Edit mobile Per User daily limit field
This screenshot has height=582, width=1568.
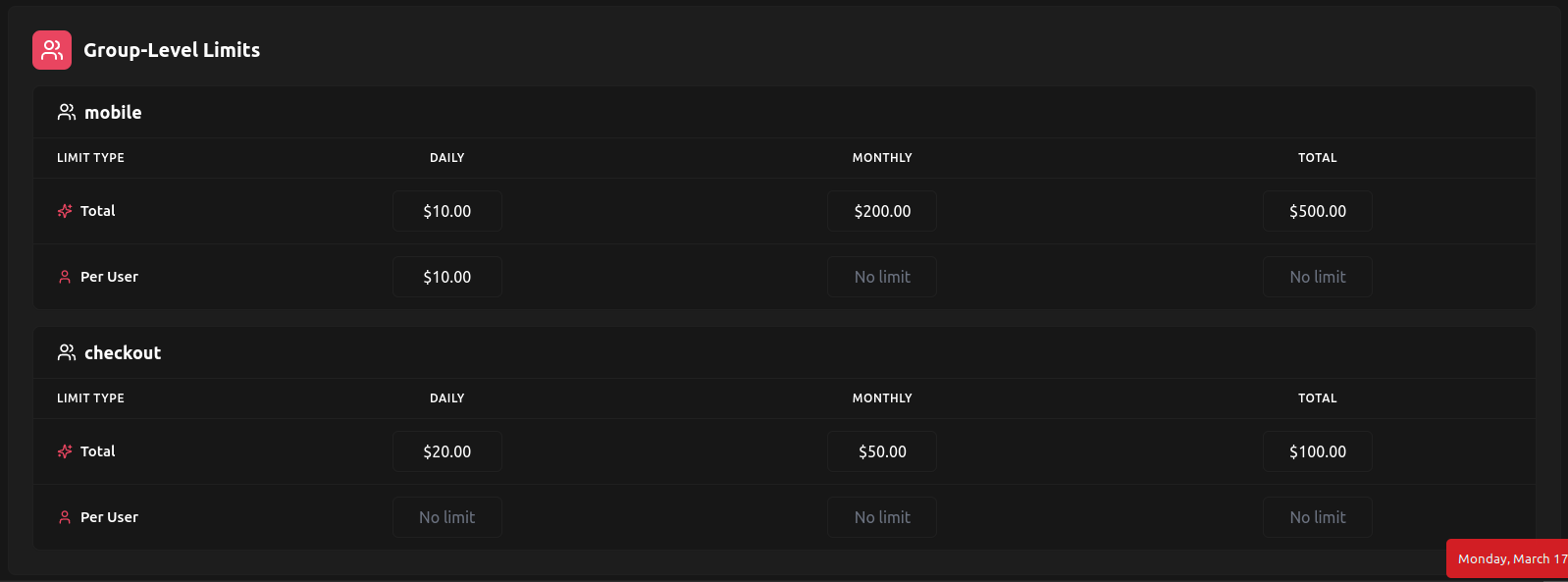coord(447,277)
